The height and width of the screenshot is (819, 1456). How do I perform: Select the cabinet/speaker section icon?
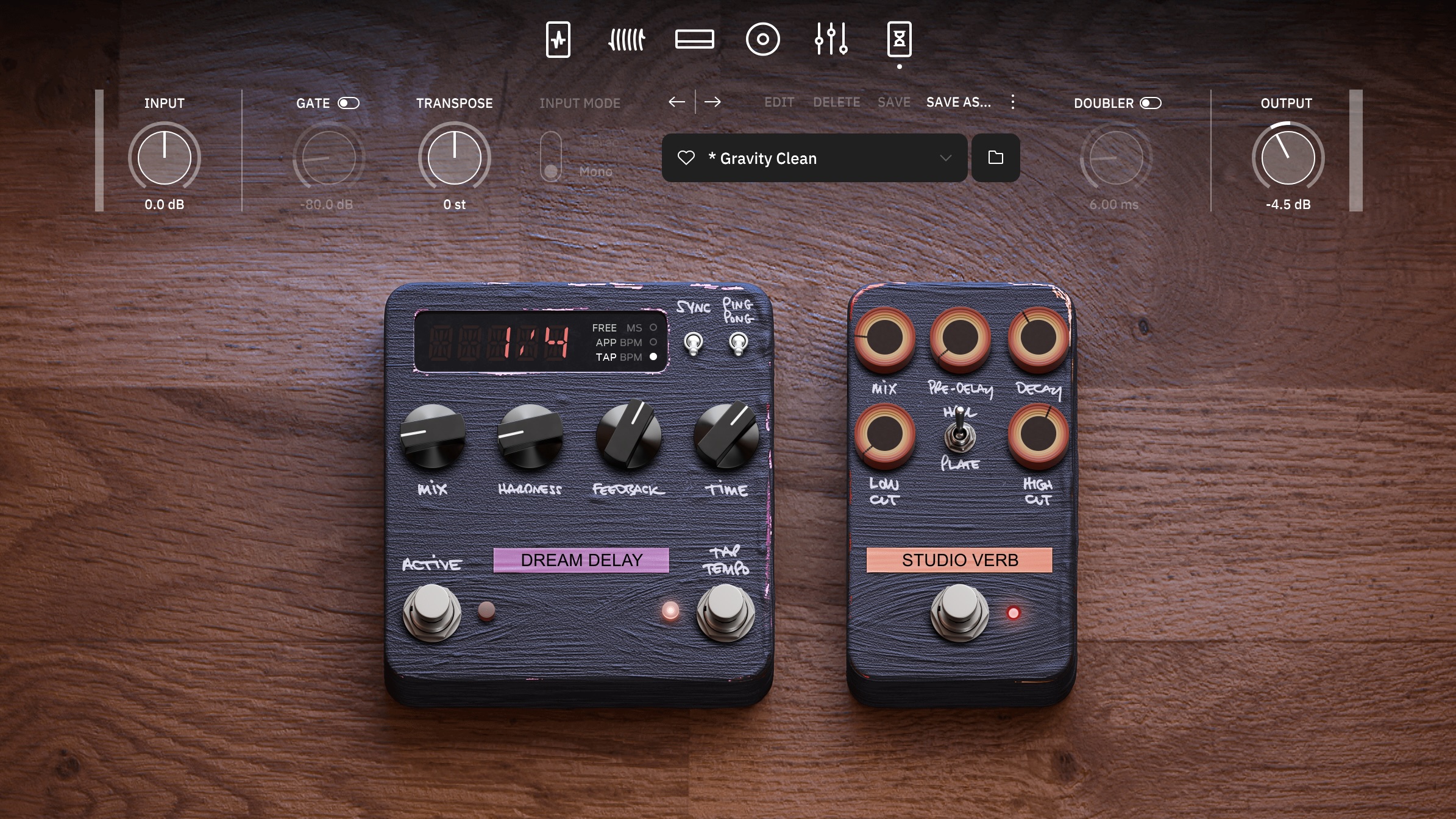pyautogui.click(x=764, y=38)
